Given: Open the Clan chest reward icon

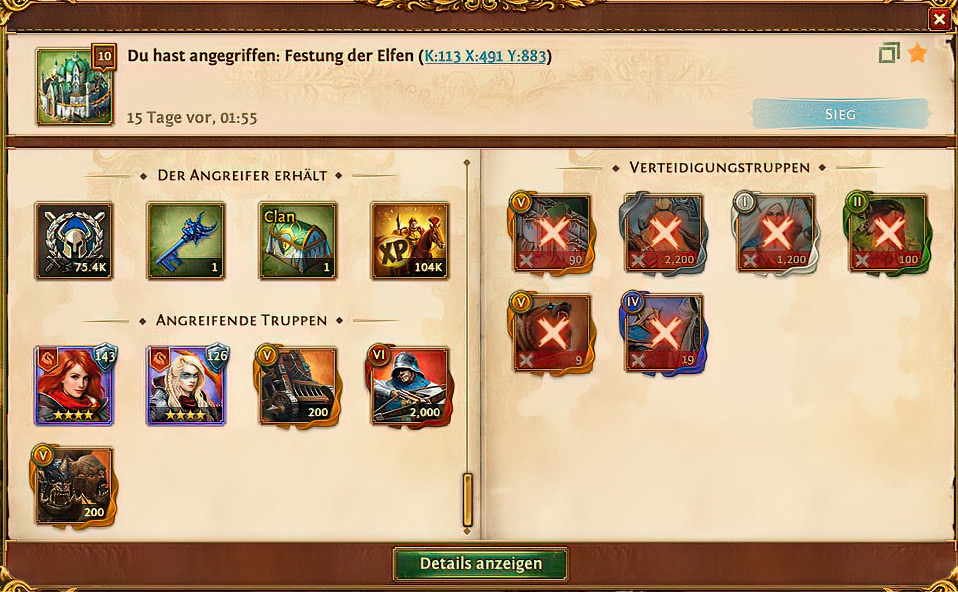Looking at the screenshot, I should [298, 241].
